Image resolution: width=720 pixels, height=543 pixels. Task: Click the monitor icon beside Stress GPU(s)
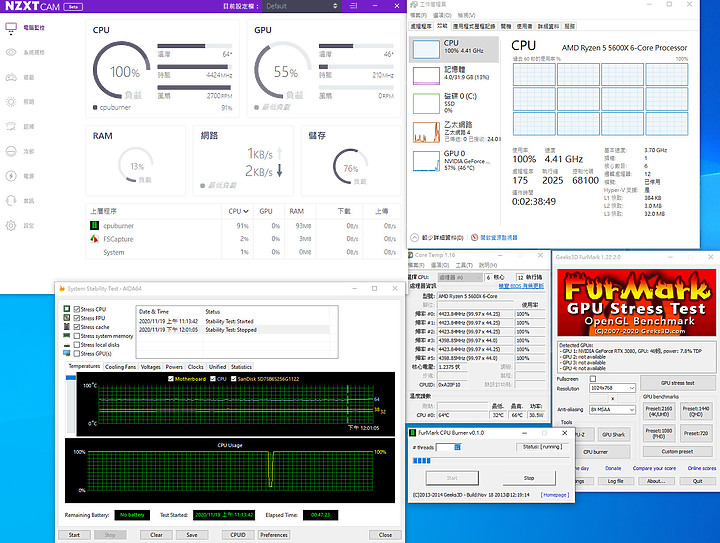pyautogui.click(x=67, y=353)
